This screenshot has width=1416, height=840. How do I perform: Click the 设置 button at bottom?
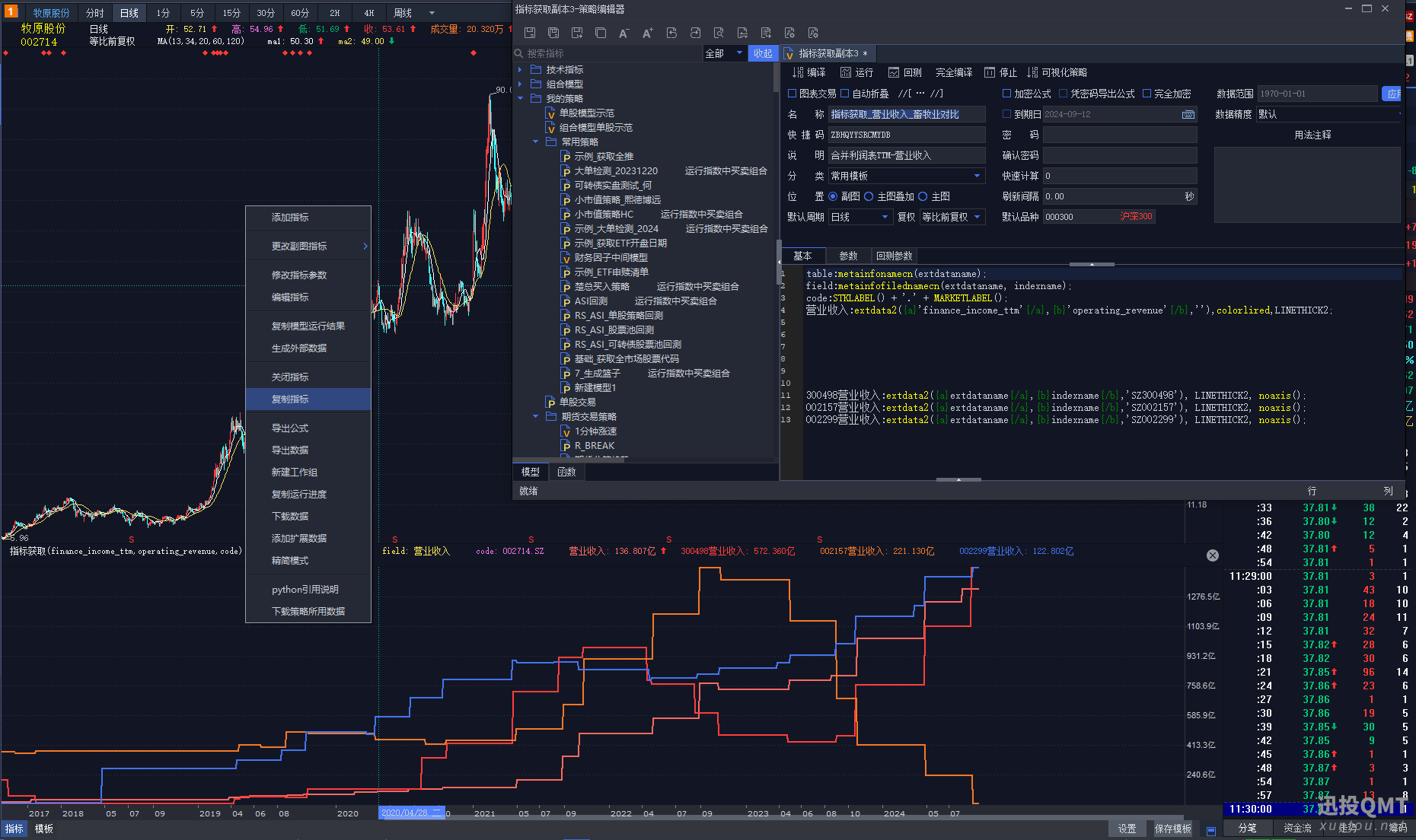(1127, 829)
